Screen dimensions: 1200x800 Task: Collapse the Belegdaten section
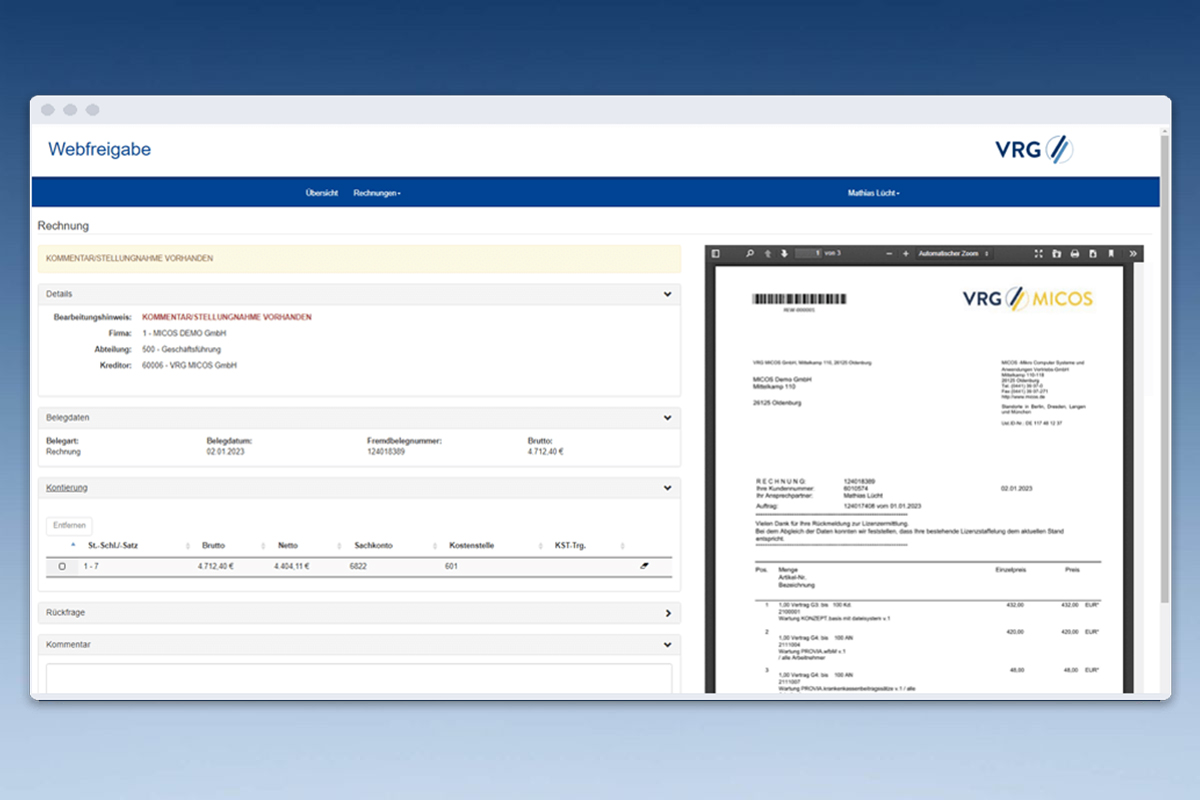click(x=667, y=417)
